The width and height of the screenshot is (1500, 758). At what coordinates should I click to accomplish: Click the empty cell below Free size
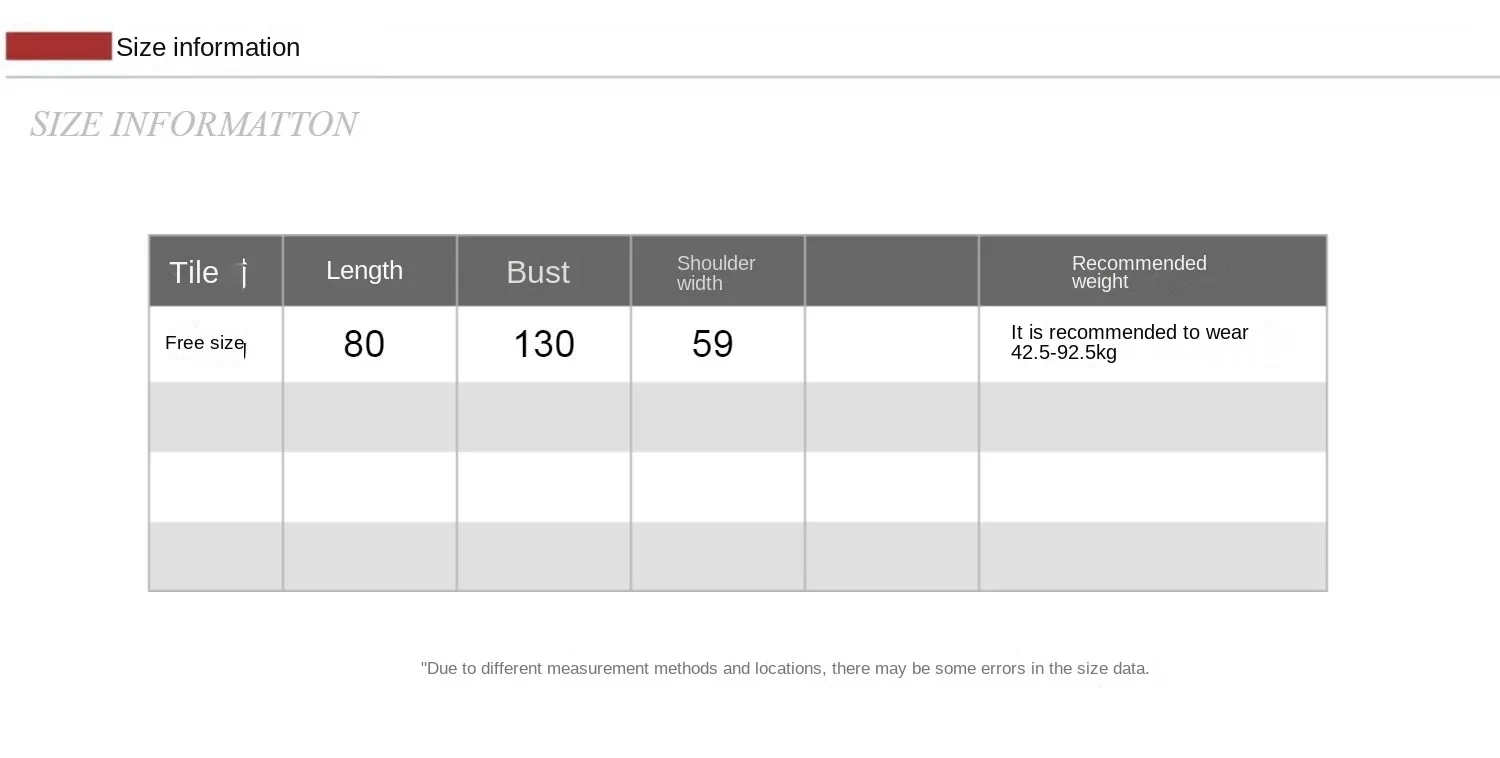[x=216, y=417]
